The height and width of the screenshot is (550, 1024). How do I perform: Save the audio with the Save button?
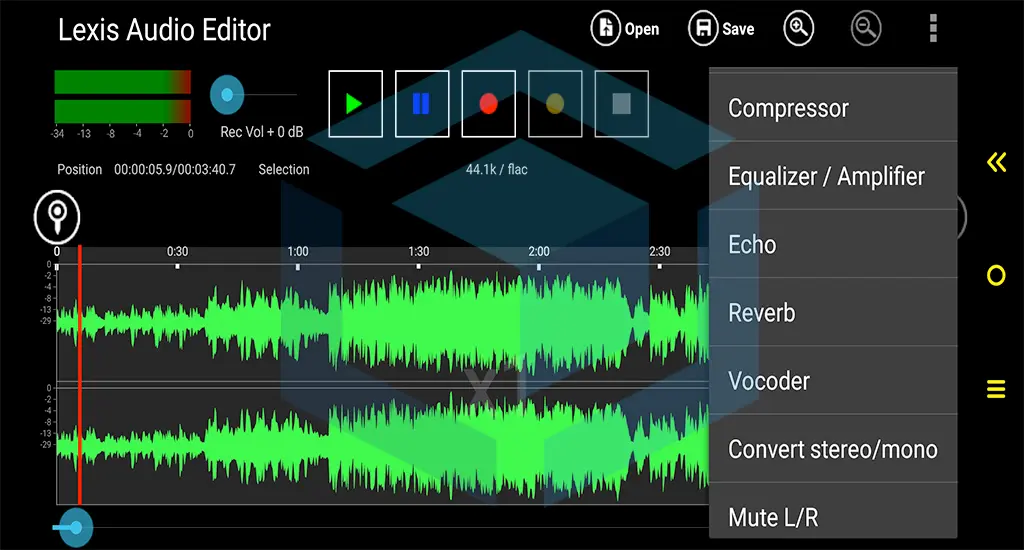(x=721, y=29)
